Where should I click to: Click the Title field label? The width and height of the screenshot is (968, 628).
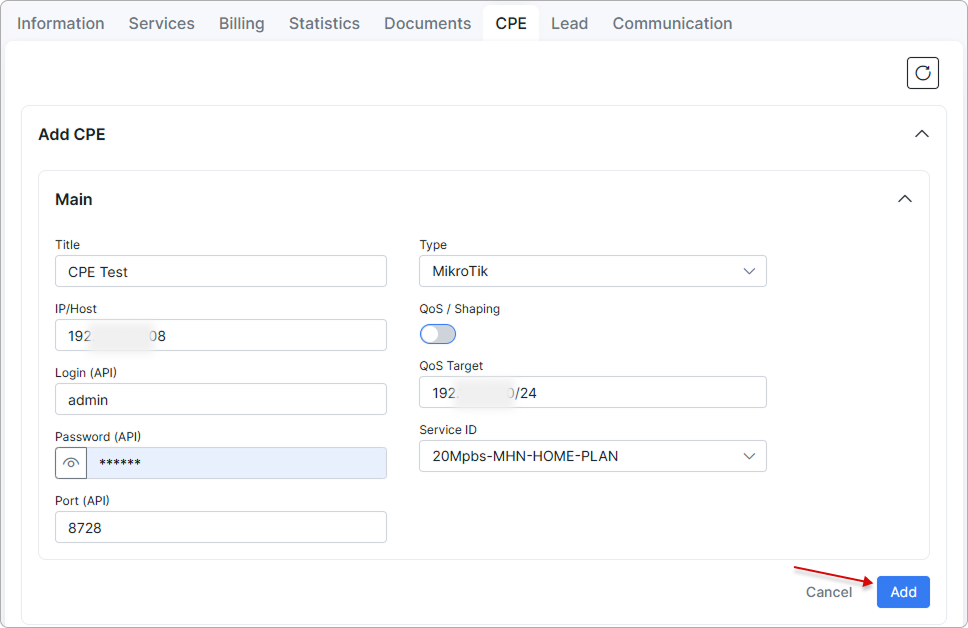[x=67, y=245]
